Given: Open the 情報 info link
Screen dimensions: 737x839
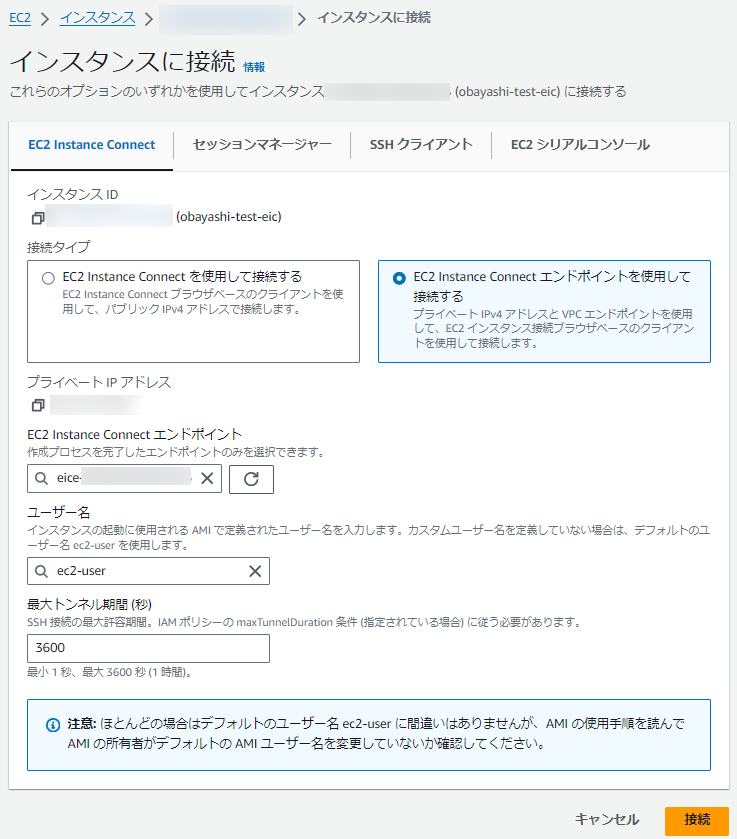Looking at the screenshot, I should click(x=254, y=67).
